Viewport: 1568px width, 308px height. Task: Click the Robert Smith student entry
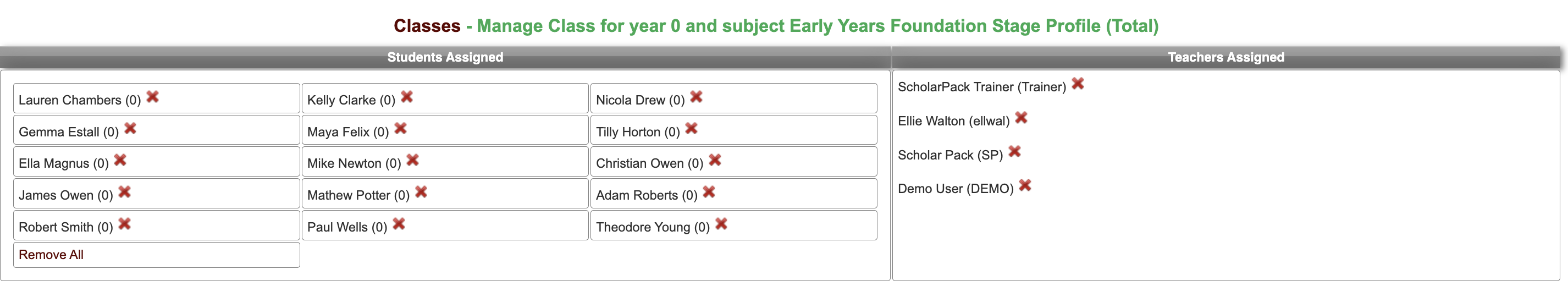coord(157,225)
